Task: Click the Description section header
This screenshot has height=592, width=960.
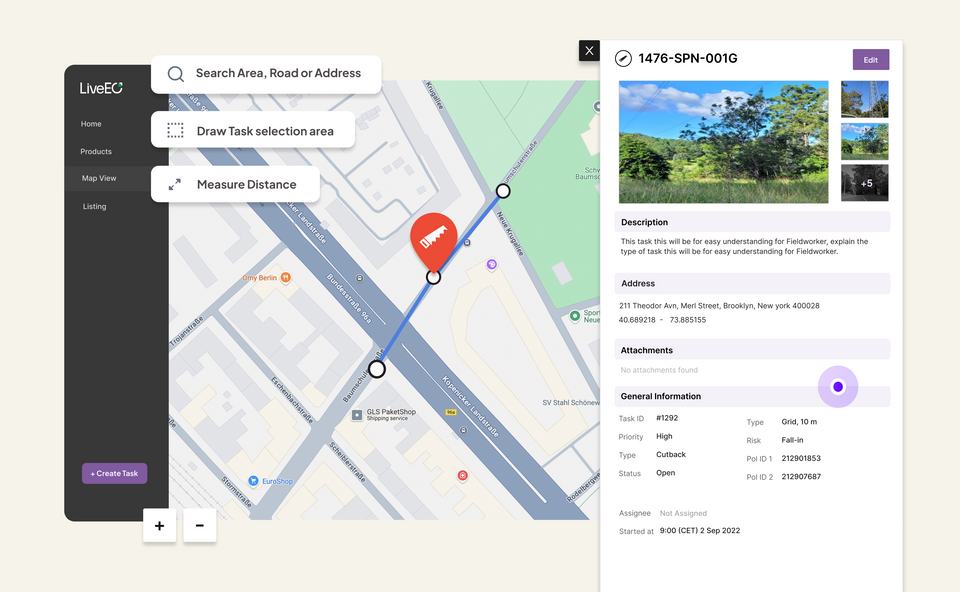Action: pos(752,222)
